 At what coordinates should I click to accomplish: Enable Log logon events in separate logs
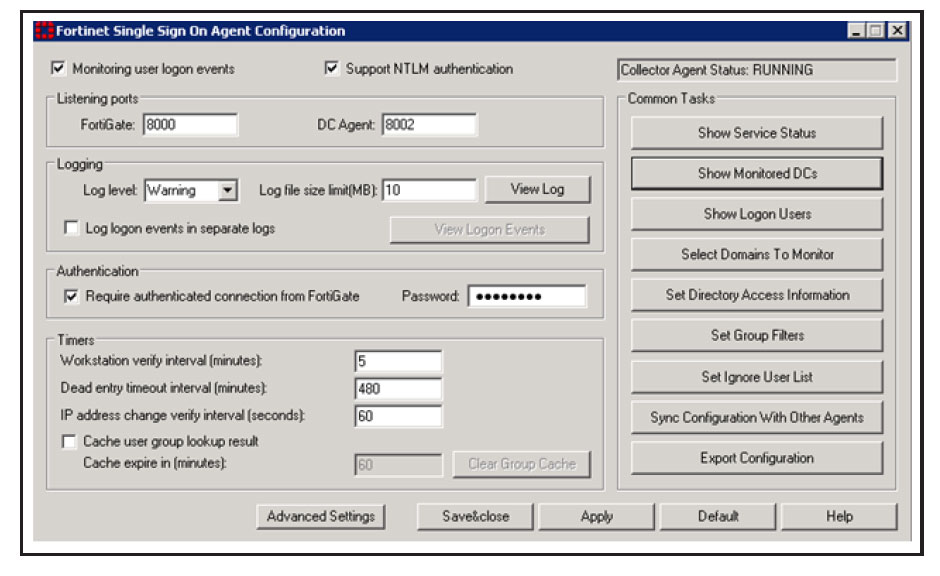coord(71,228)
